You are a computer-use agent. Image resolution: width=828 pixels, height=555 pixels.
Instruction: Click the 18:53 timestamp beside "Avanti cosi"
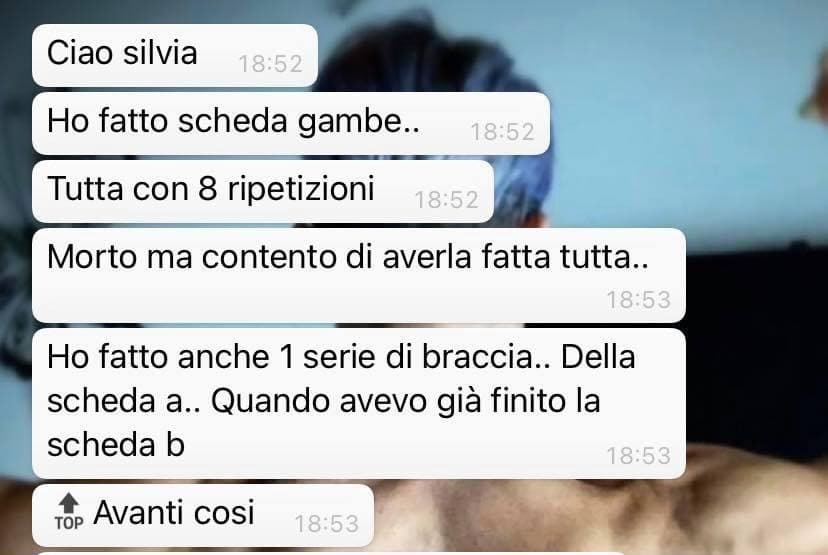point(326,524)
